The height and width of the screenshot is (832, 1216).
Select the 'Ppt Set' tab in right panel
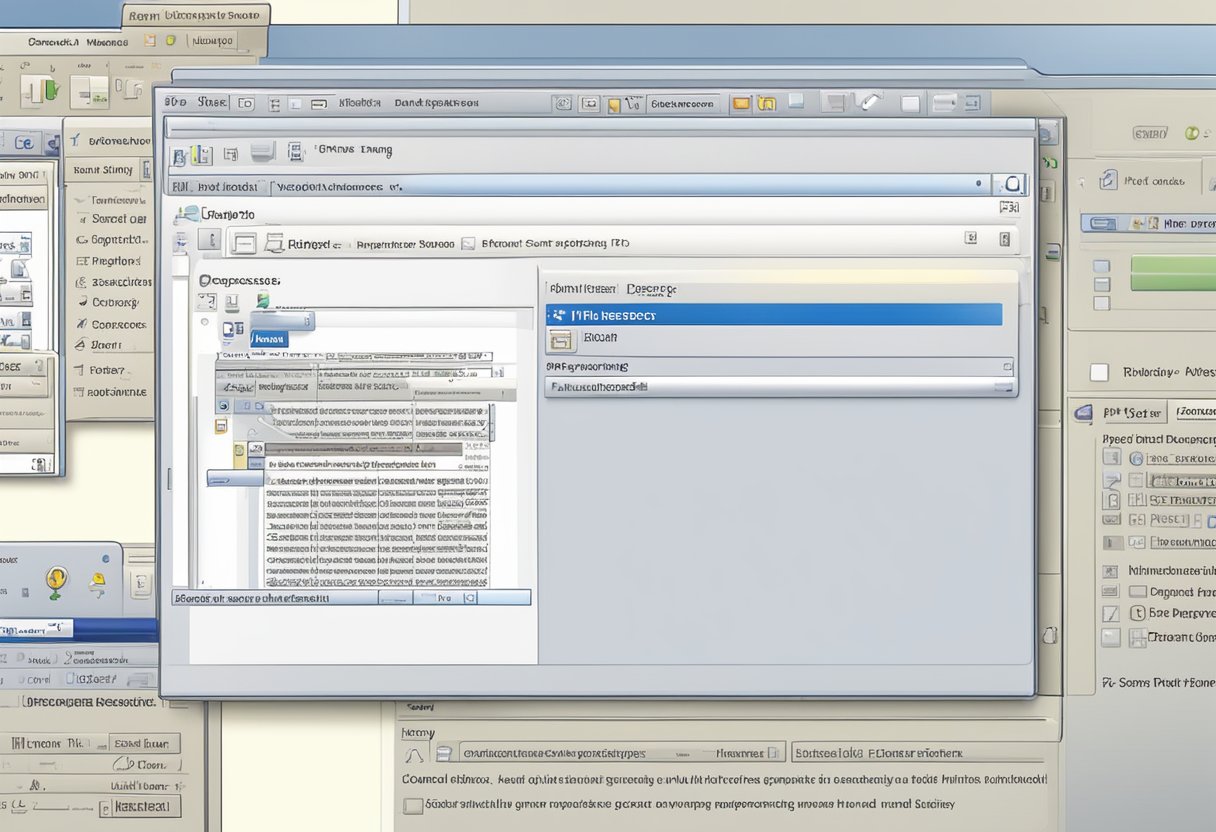[1130, 412]
